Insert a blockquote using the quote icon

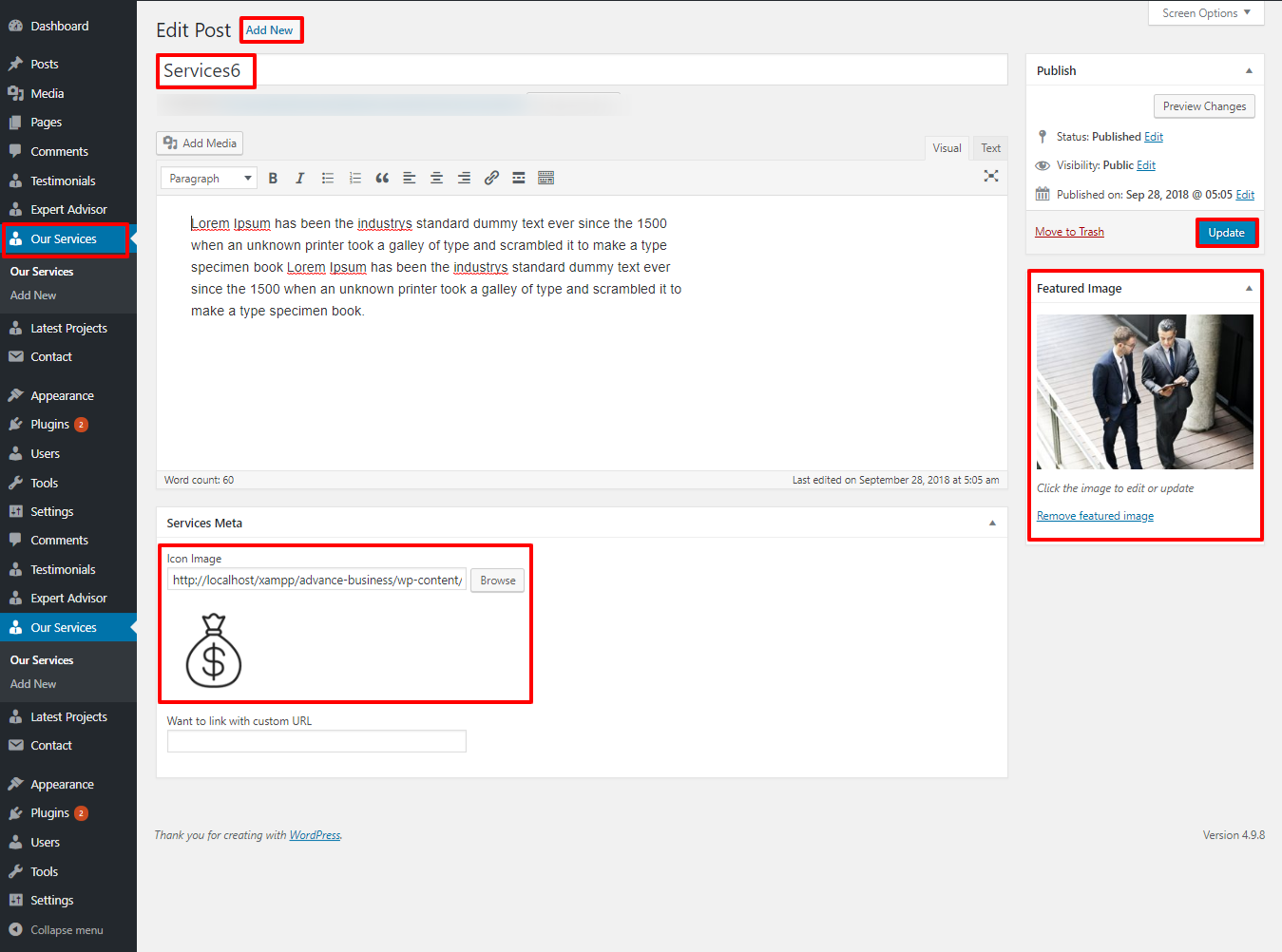tap(382, 178)
